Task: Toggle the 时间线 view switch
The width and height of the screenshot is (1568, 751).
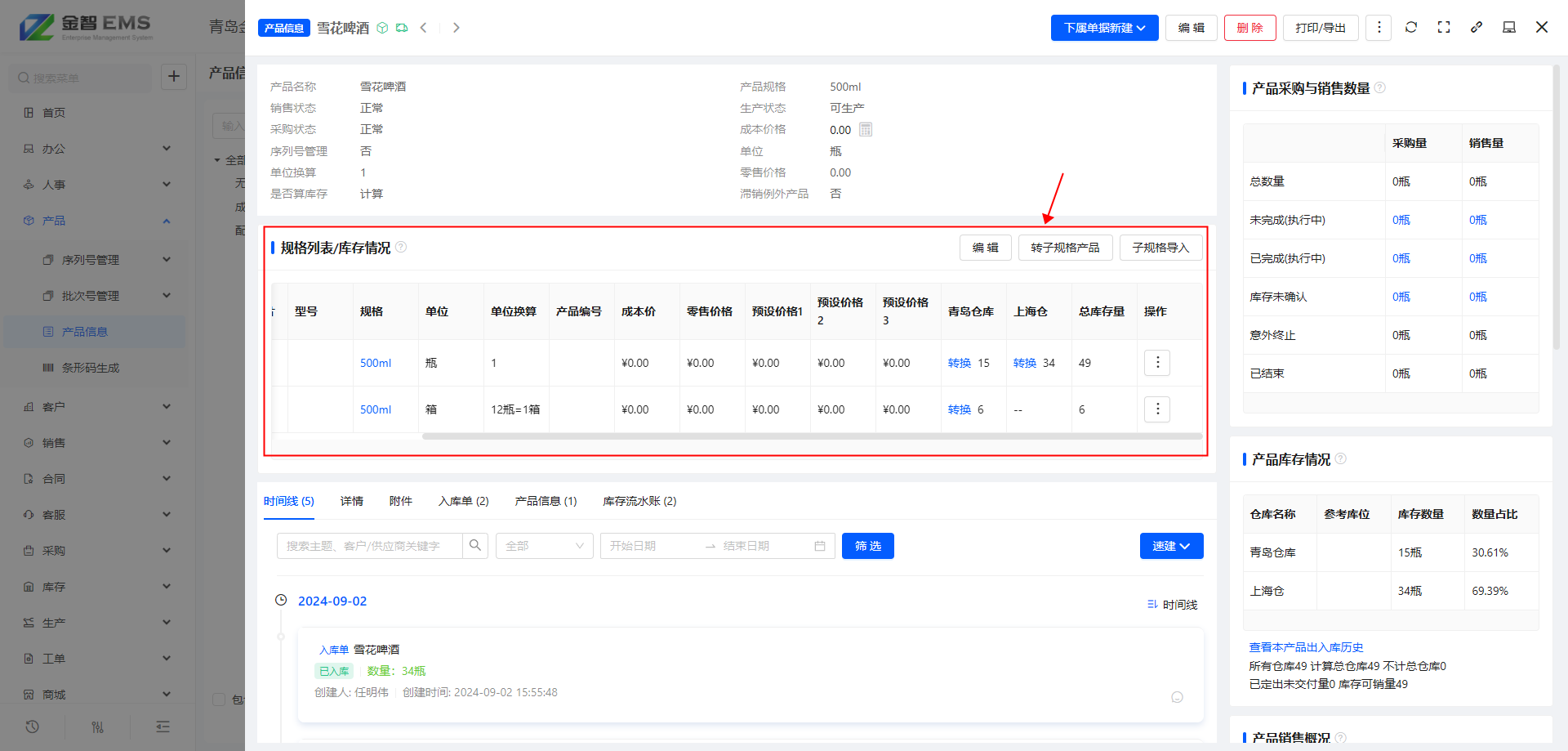Action: coord(1172,605)
